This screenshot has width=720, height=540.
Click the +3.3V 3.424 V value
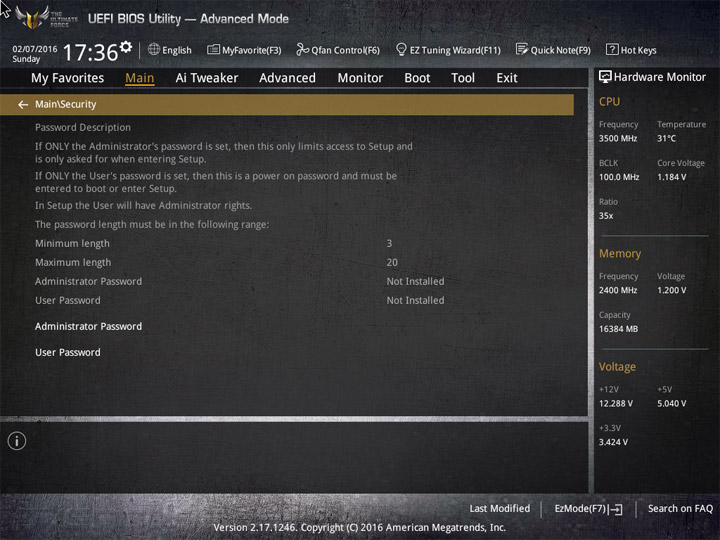point(613,442)
